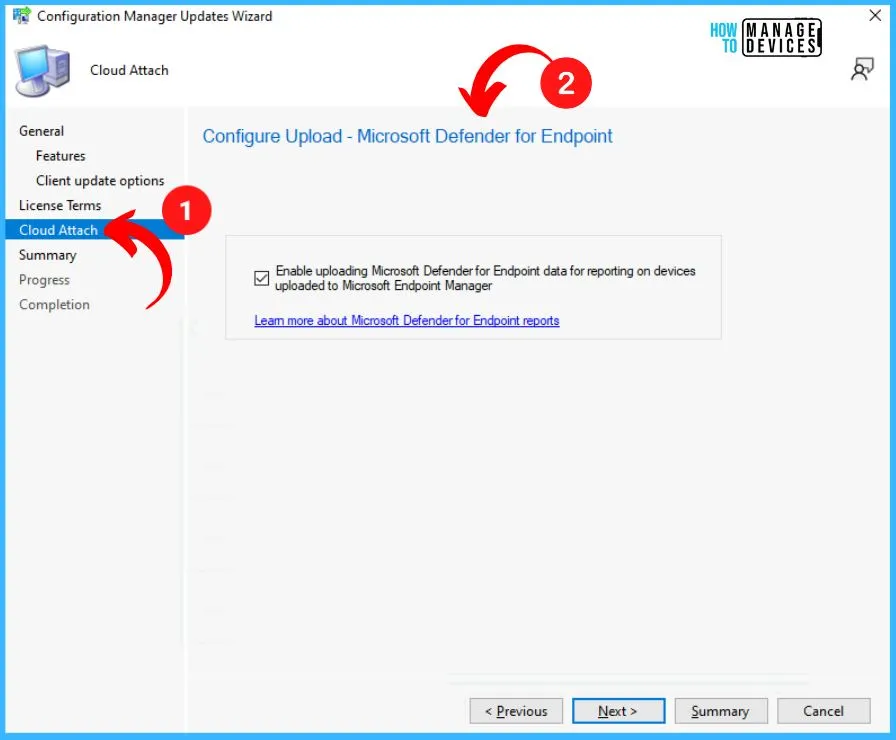Jump to the Summary step in sidebar
896x740 pixels.
(x=47, y=255)
